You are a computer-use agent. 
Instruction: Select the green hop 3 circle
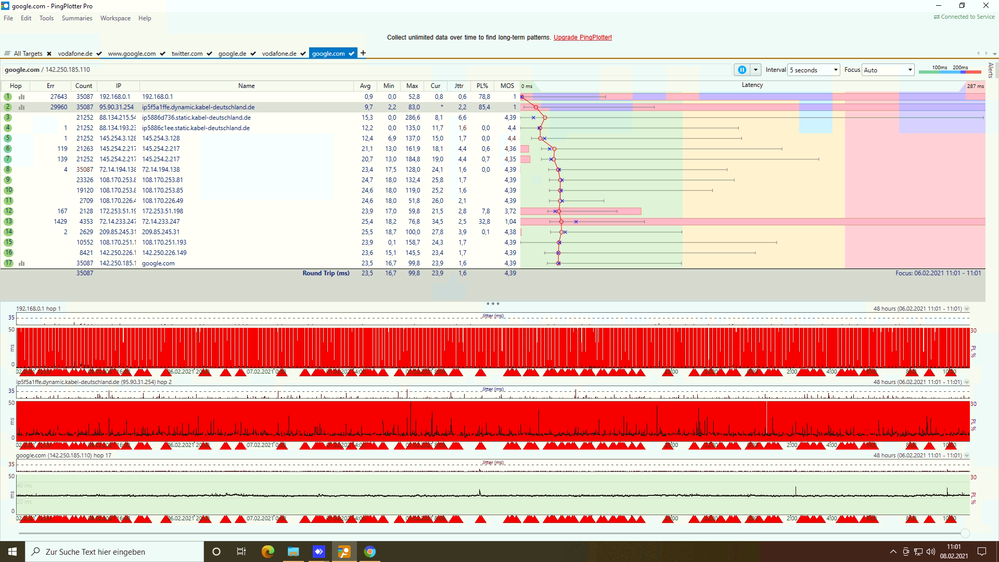(8, 117)
